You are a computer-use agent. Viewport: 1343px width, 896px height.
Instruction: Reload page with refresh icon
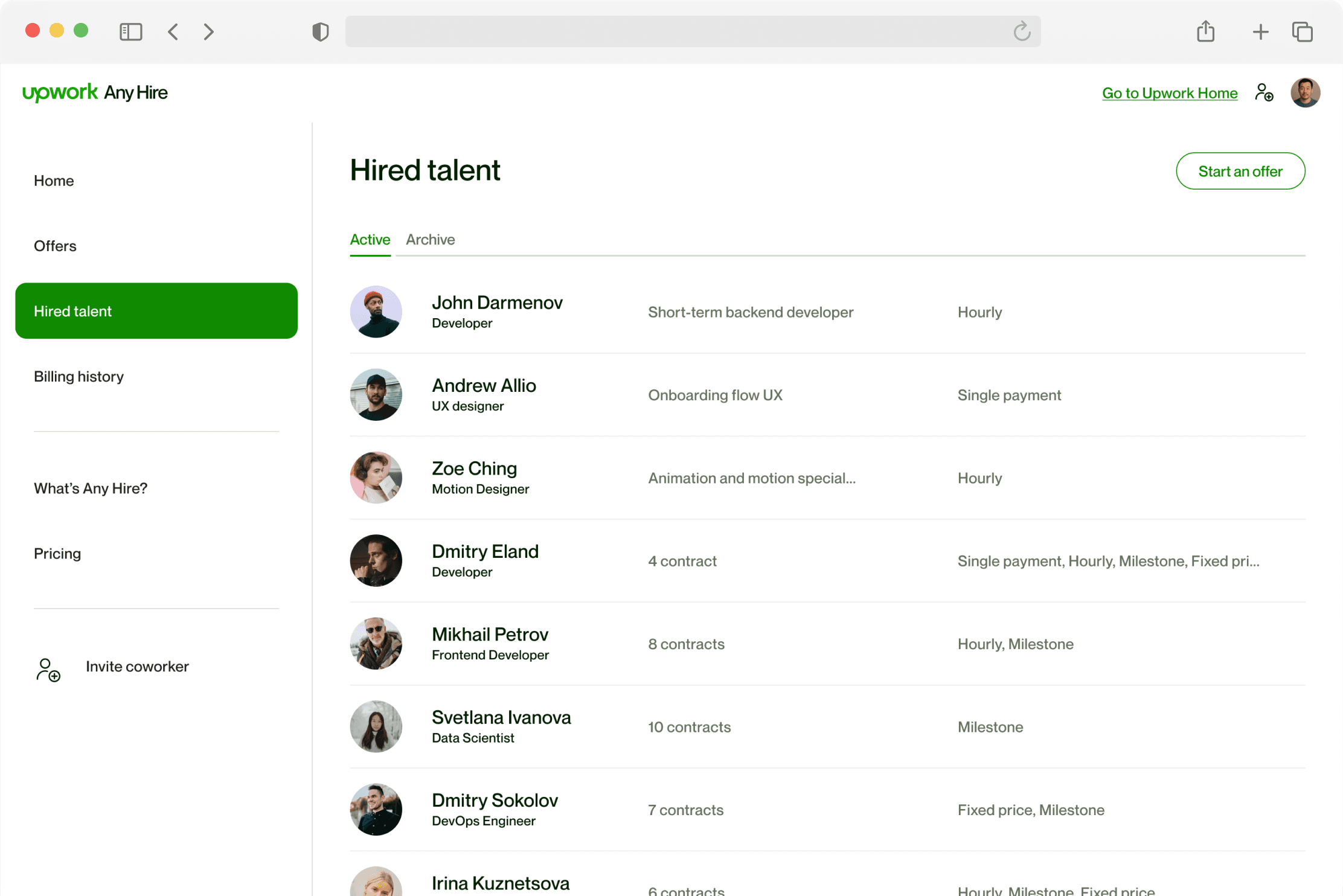click(x=1022, y=31)
